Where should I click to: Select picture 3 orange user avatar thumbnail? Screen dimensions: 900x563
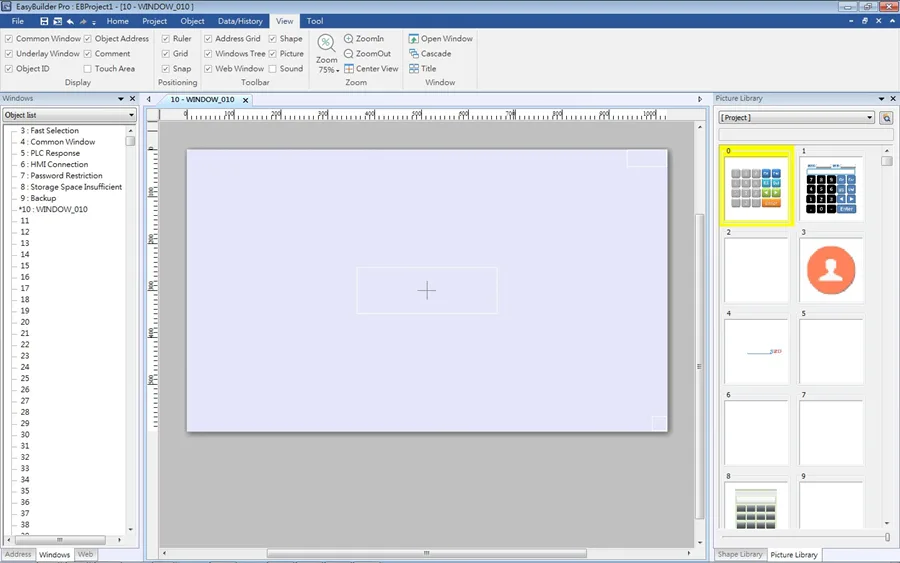[831, 270]
